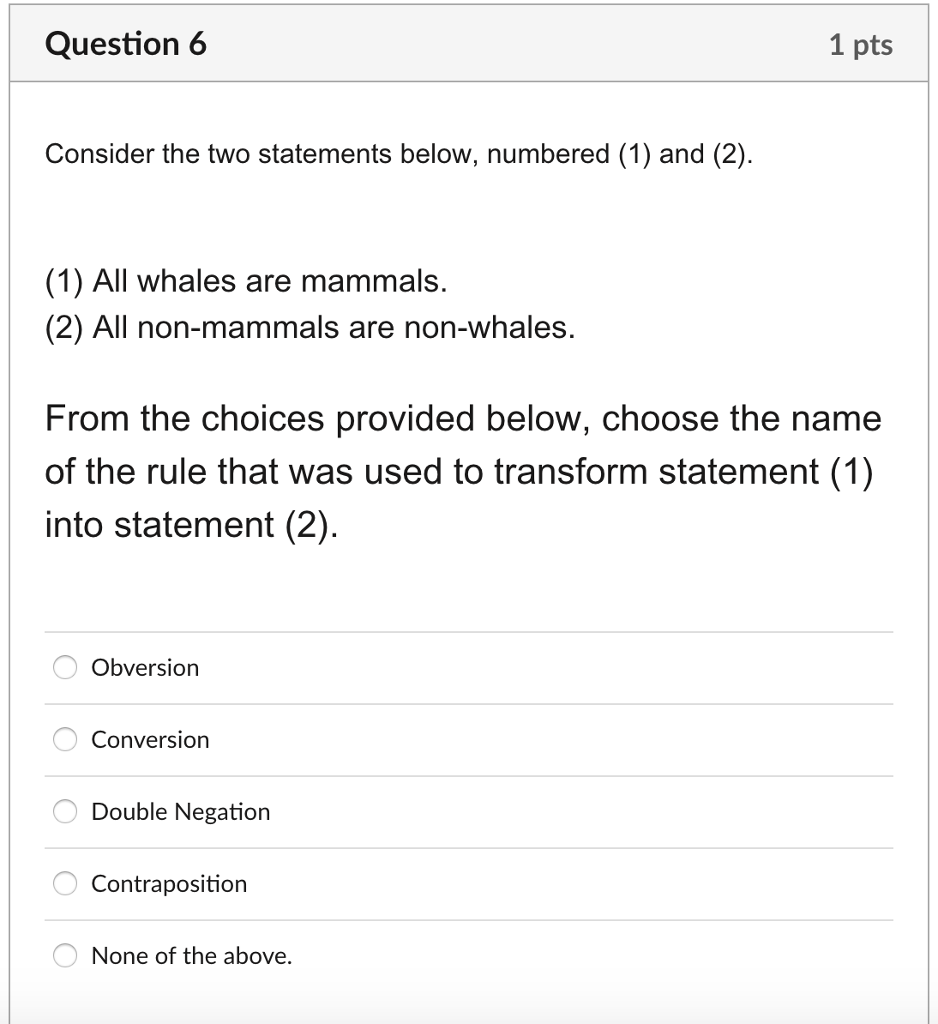Click the divider below Conversion option
938x1024 pixels.
click(468, 775)
